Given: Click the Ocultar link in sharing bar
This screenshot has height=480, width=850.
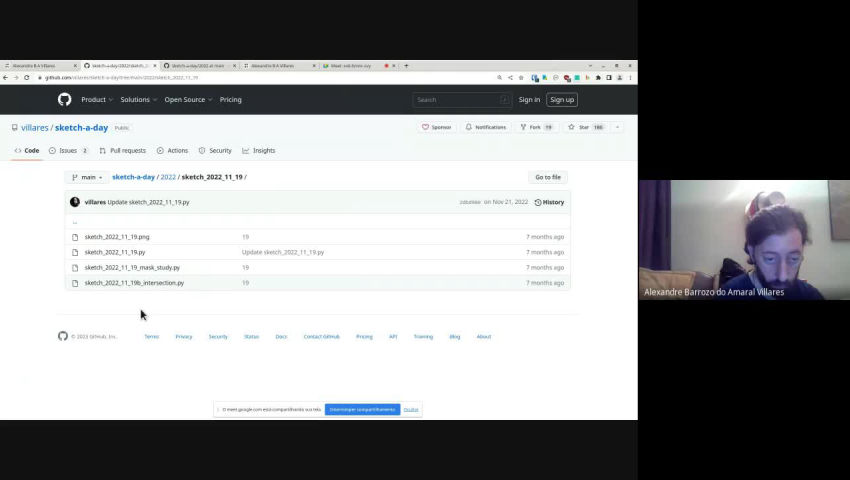Looking at the screenshot, I should coord(411,409).
